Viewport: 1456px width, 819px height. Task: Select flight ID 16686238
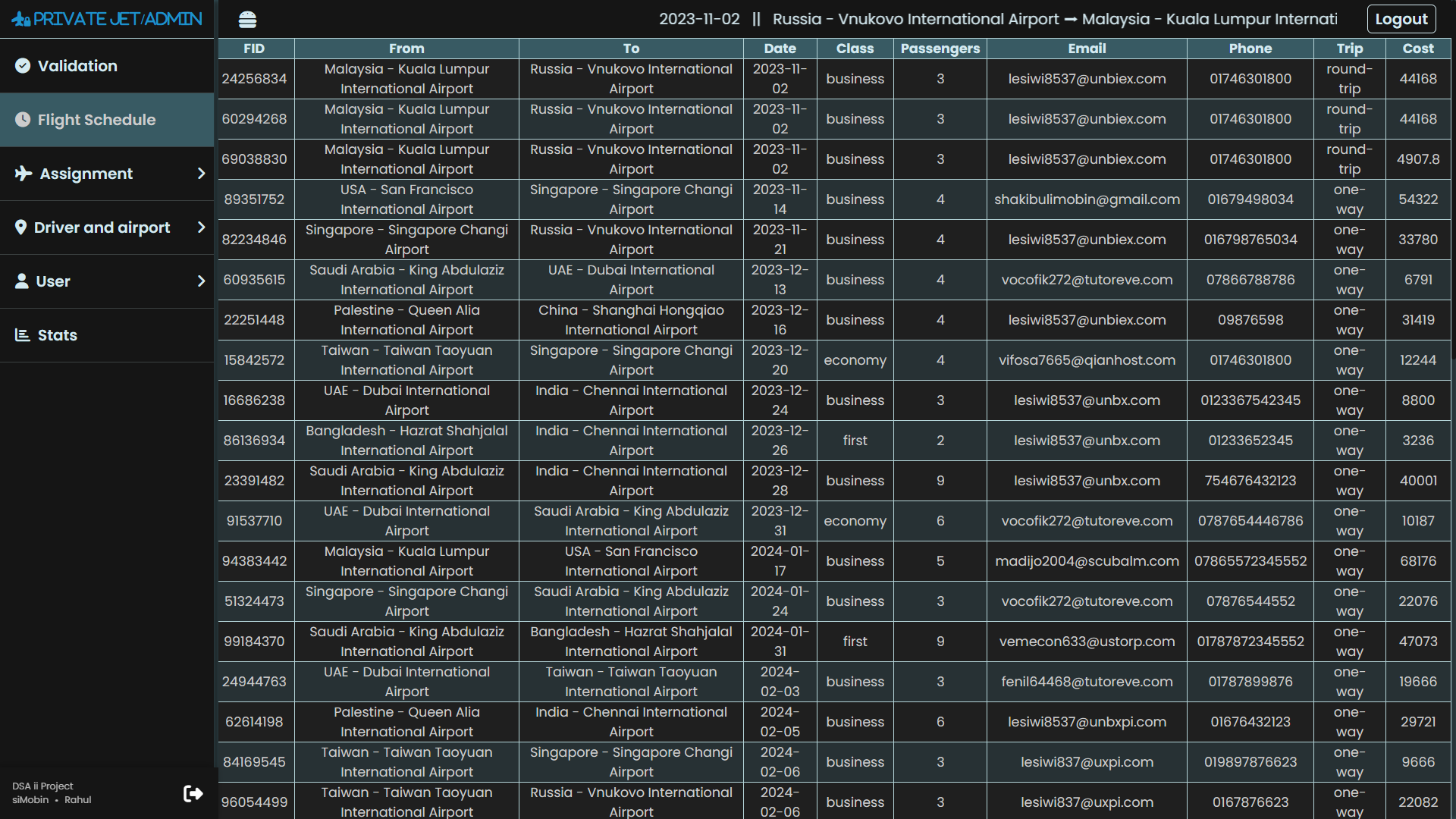254,400
